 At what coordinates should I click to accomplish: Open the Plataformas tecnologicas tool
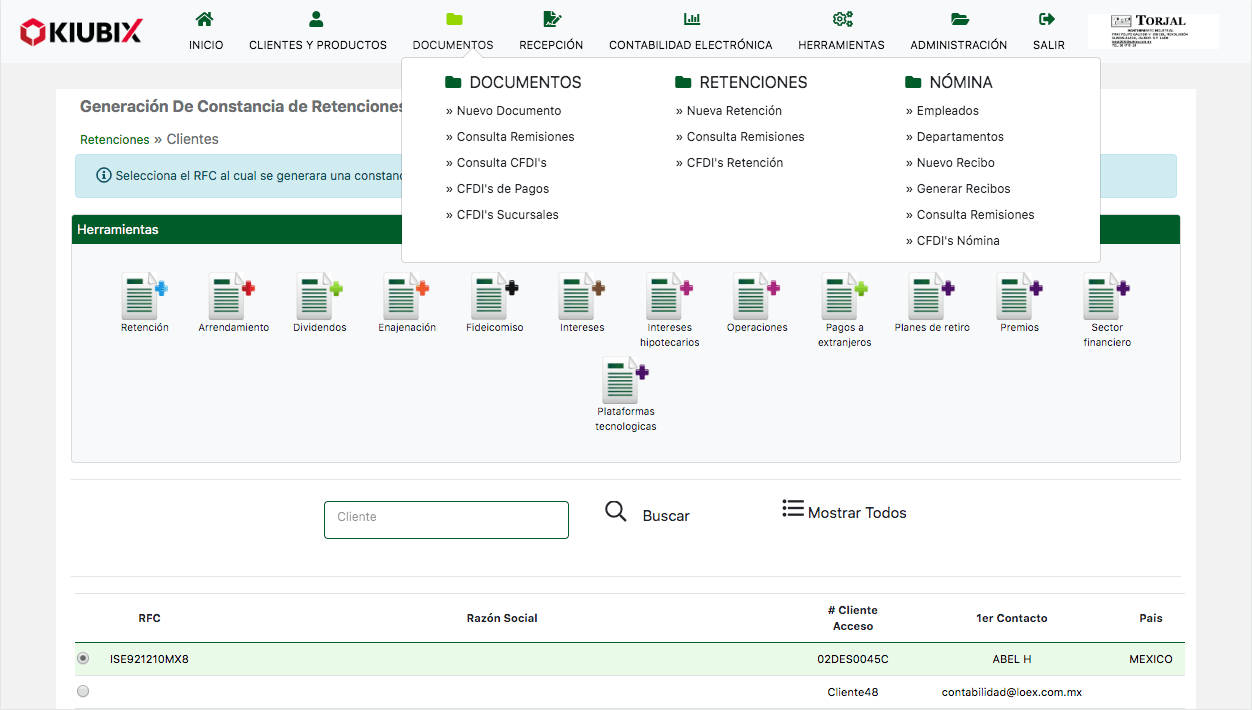click(x=625, y=381)
